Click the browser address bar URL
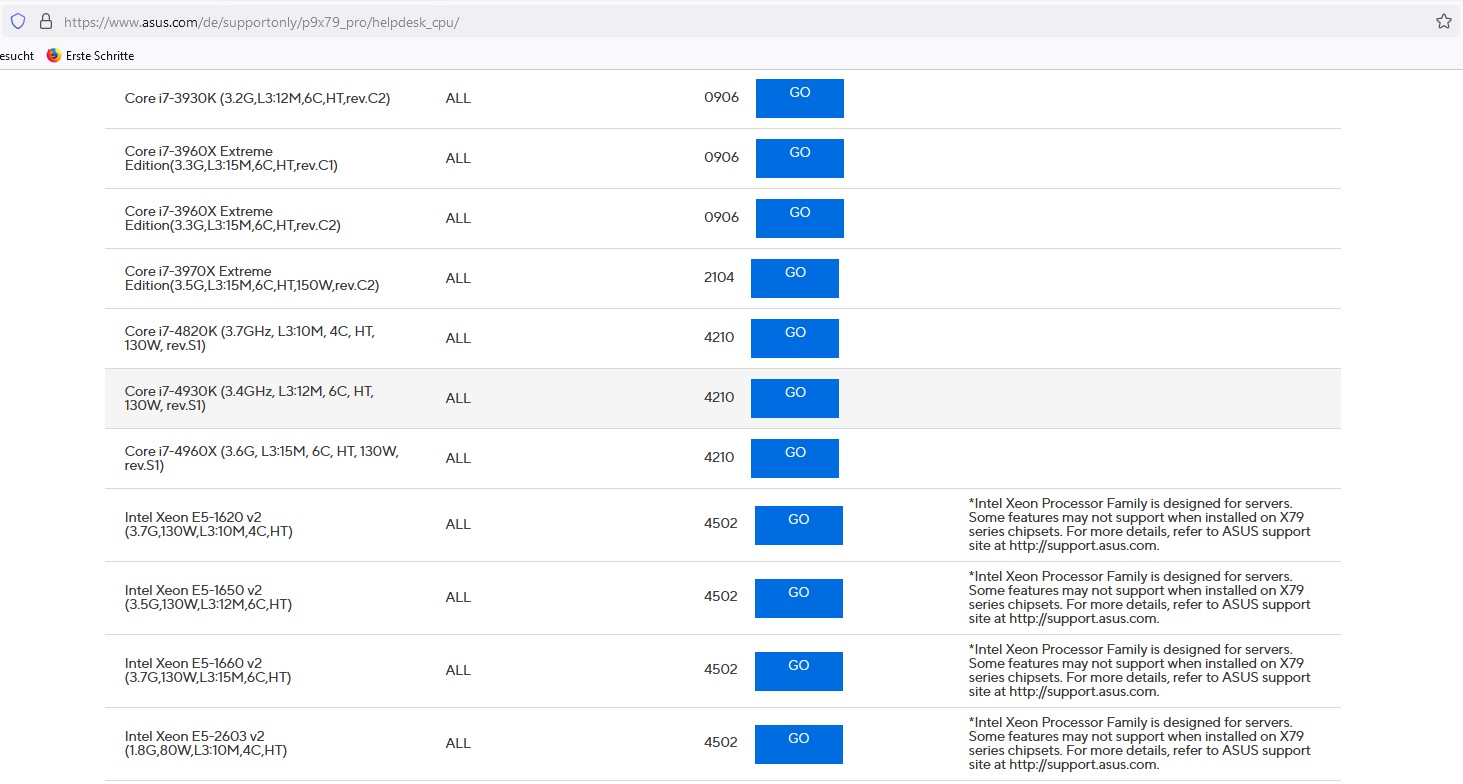 tap(262, 22)
